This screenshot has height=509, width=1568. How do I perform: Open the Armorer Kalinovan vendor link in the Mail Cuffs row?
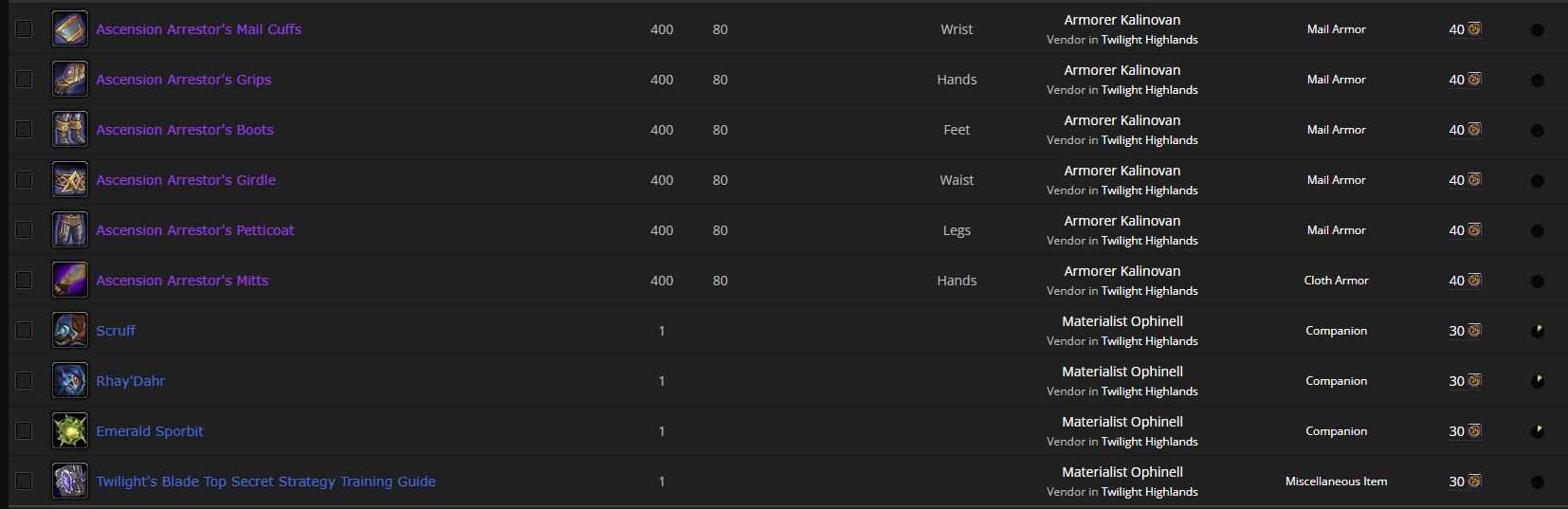point(1122,20)
